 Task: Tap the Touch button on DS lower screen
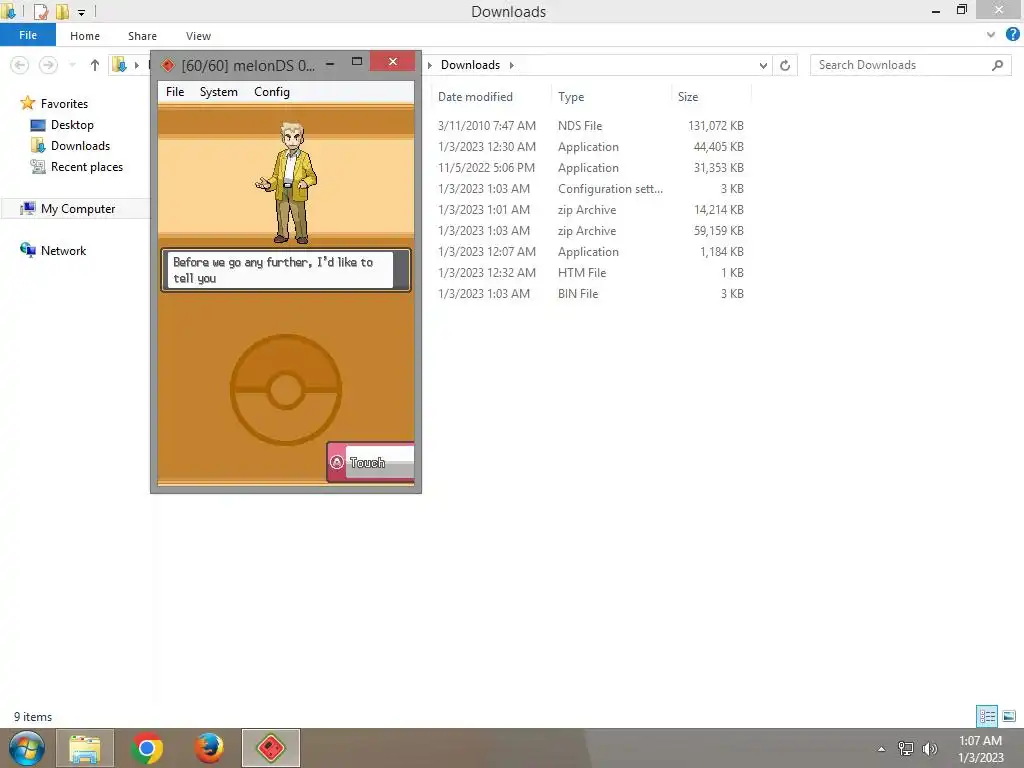[x=370, y=462]
